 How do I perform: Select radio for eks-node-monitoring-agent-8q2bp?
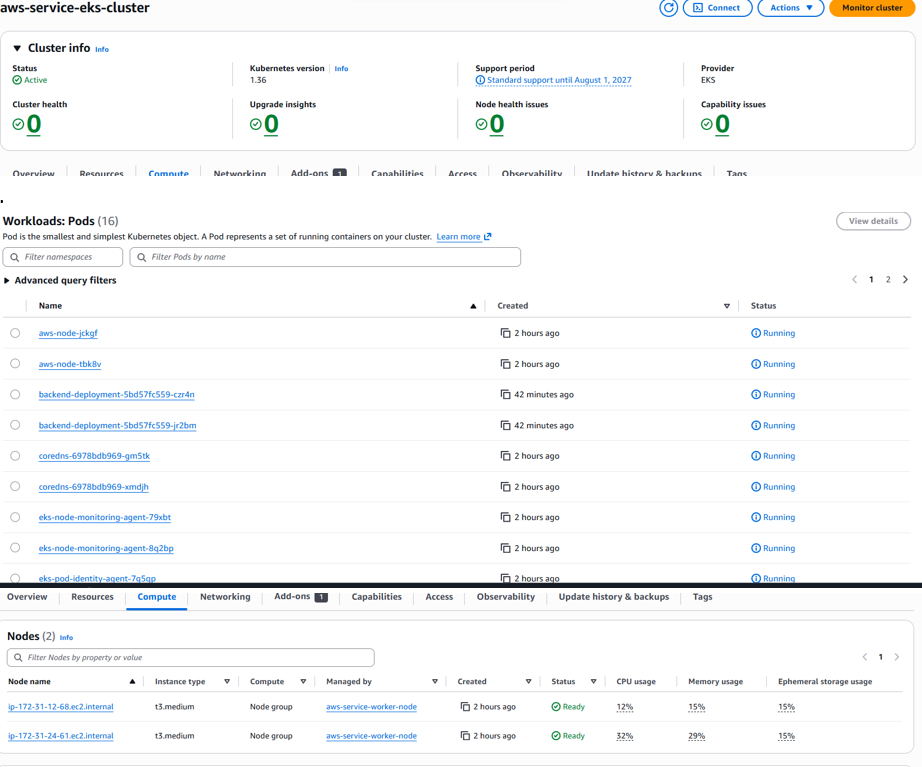pos(15,548)
